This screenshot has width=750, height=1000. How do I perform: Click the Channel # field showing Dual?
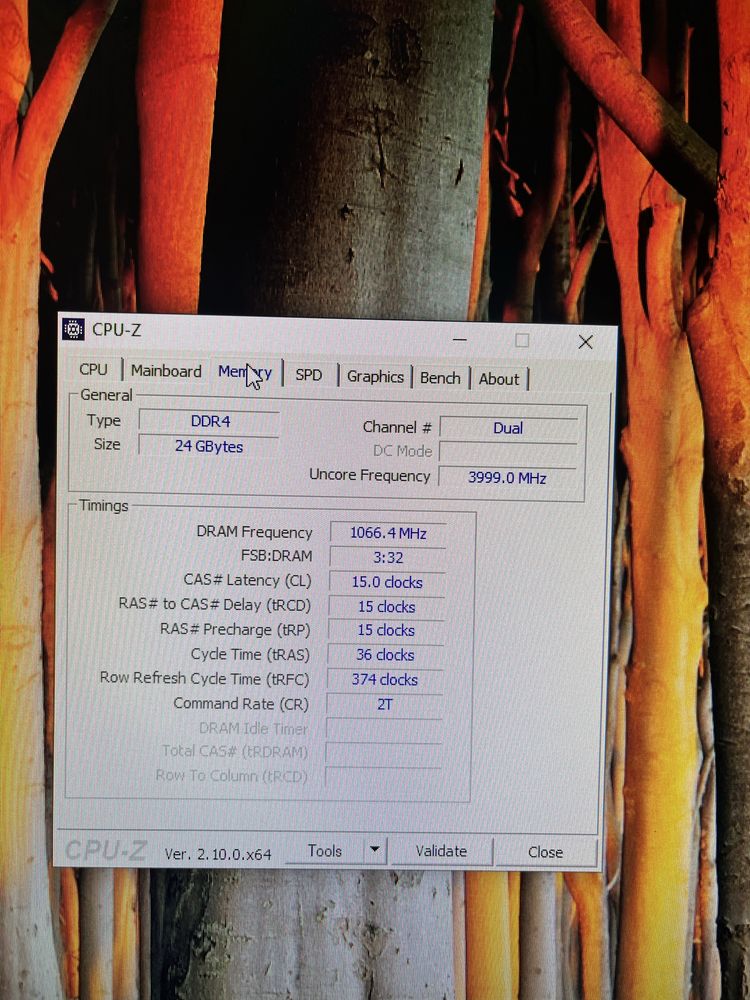(508, 428)
